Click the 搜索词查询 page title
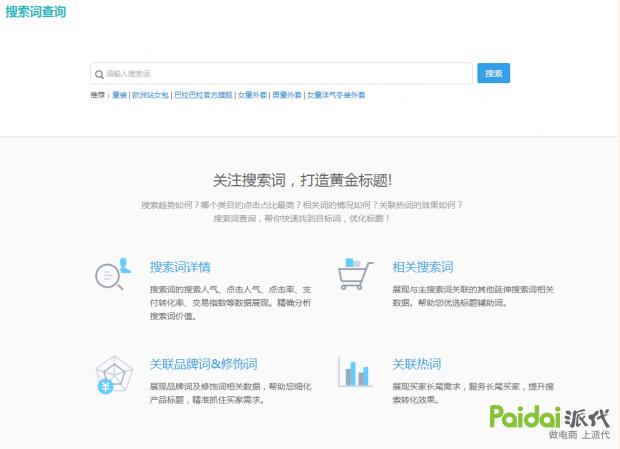620x449 pixels. tap(36, 11)
